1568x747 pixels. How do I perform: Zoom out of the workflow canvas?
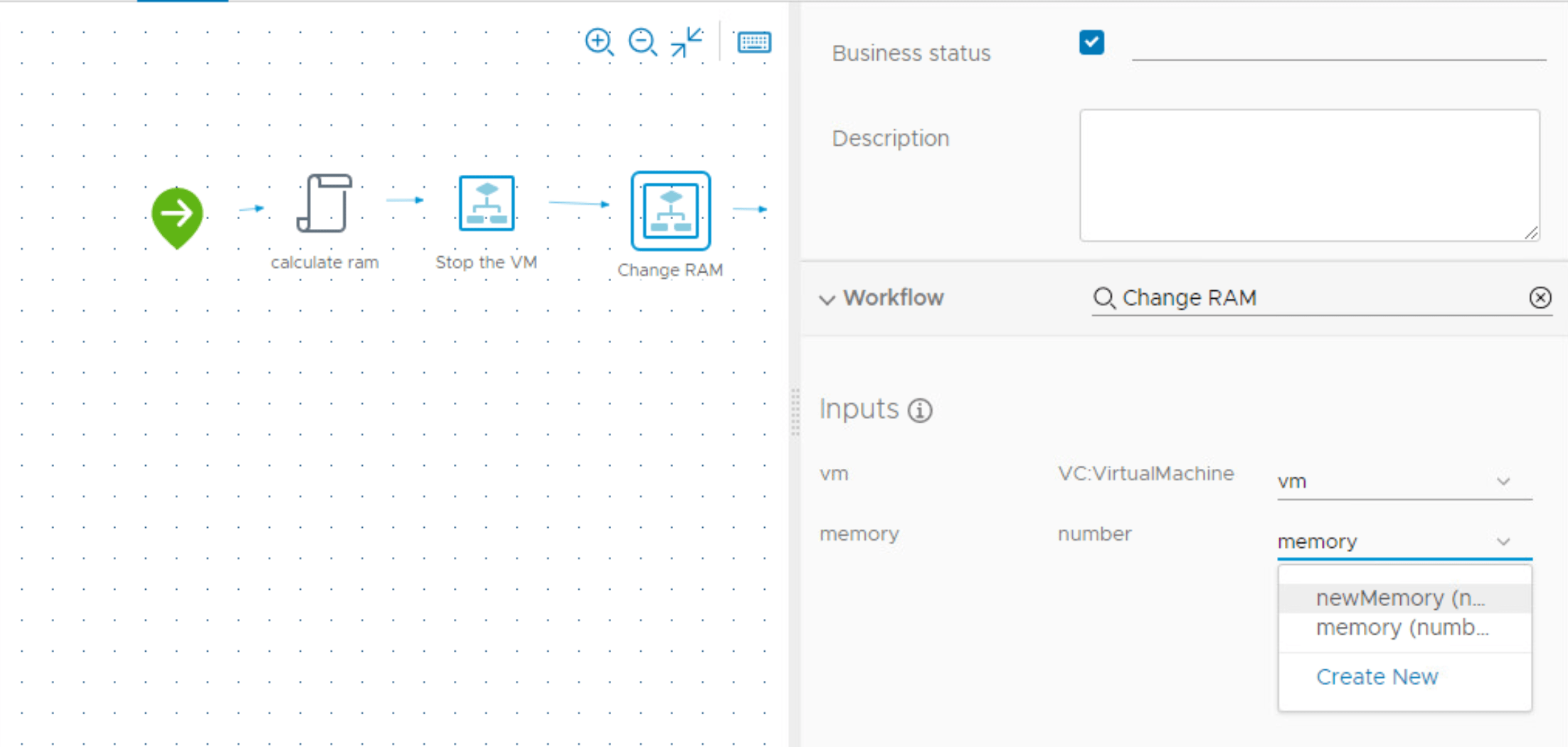pyautogui.click(x=642, y=42)
